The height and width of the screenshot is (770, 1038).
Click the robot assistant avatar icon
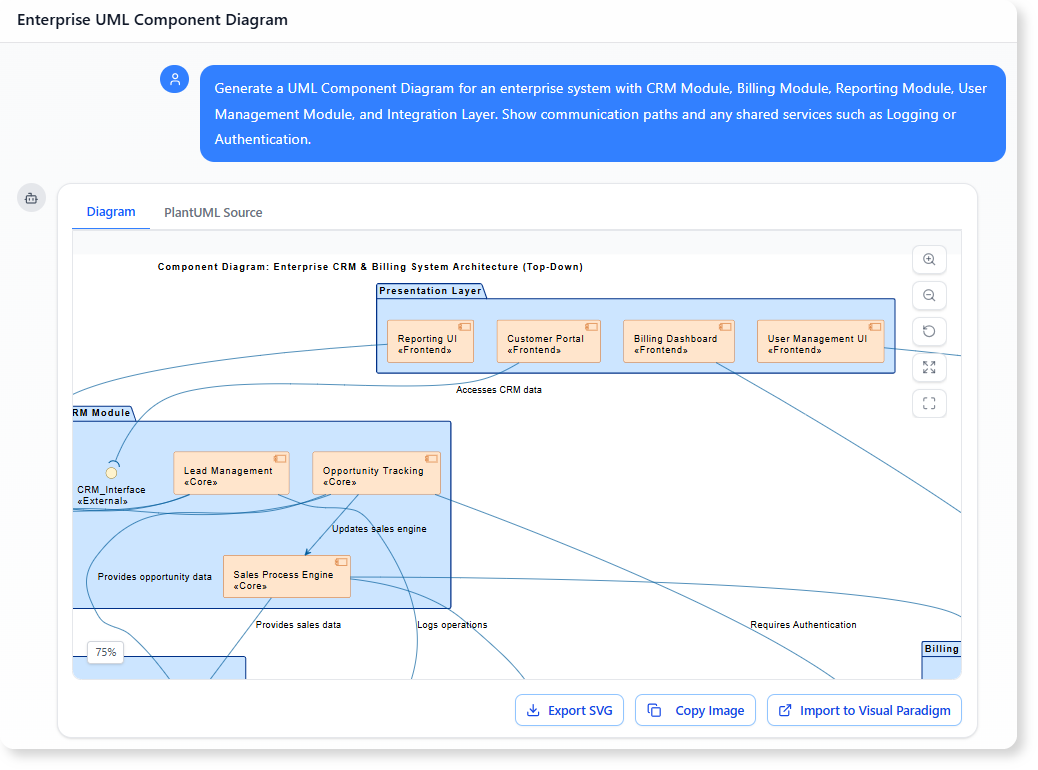31,197
